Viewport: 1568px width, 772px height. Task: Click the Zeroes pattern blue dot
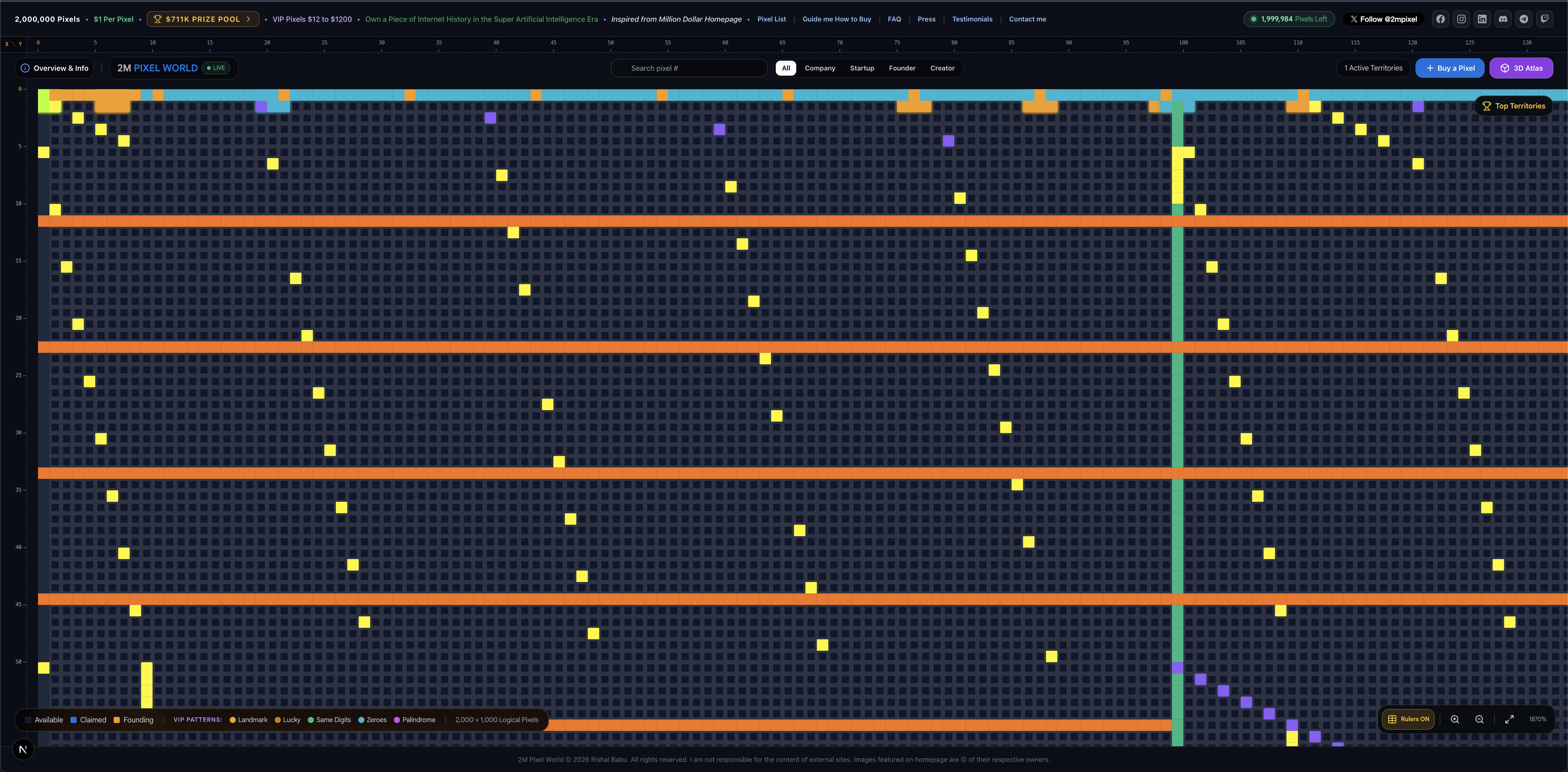[361, 720]
